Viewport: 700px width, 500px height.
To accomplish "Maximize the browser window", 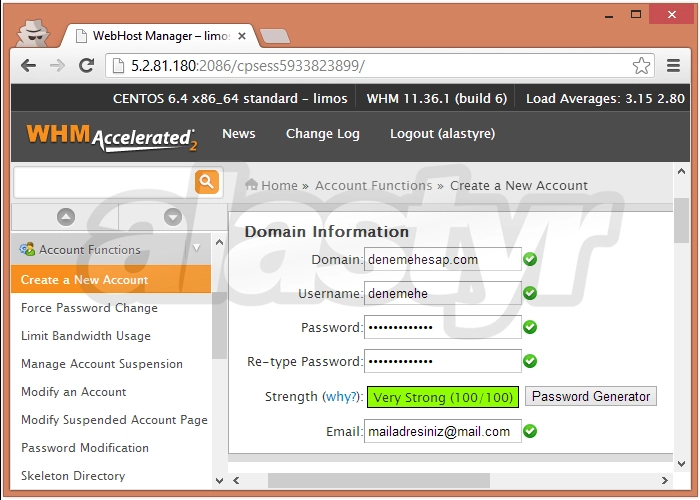I will tap(636, 15).
